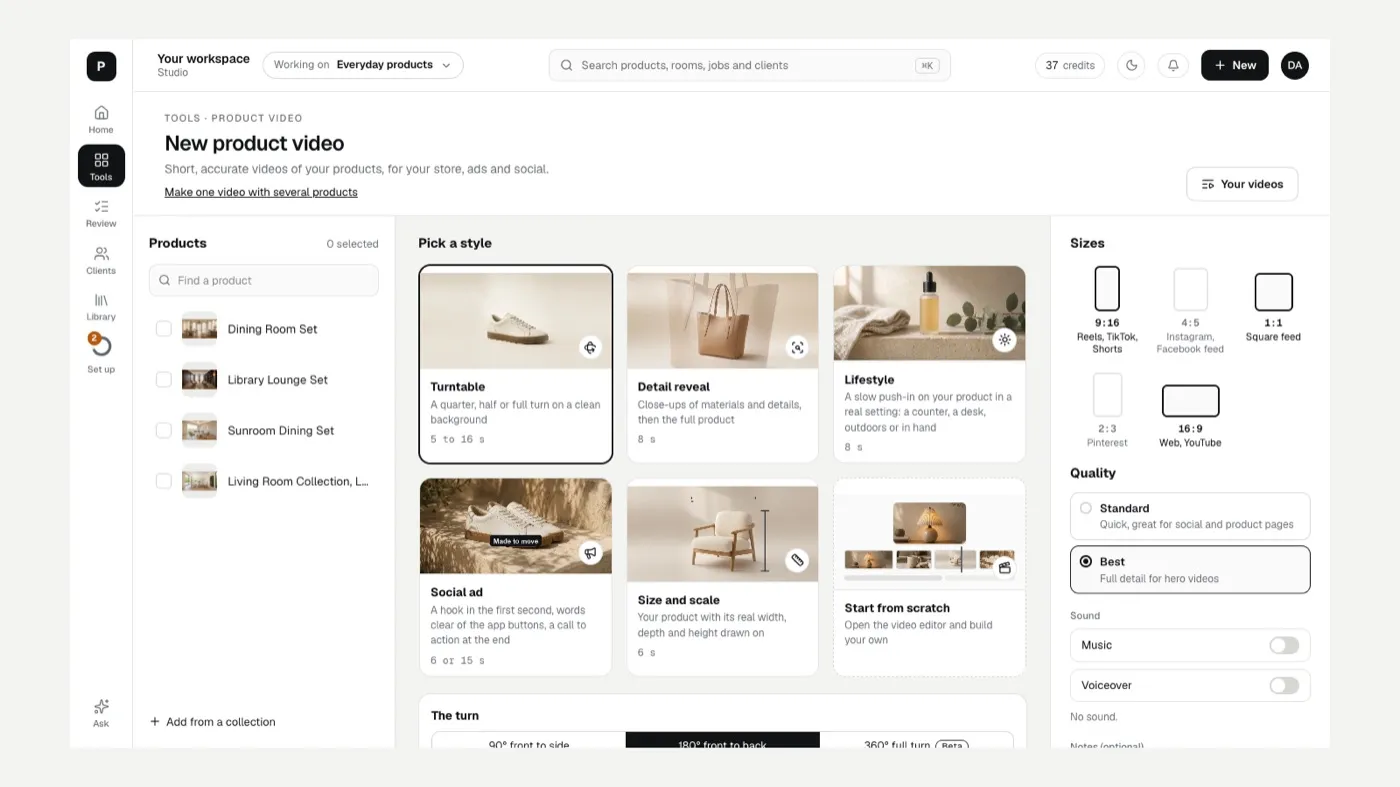Viewport: 1400px width, 787px height.
Task: Click Add from a collection
Action: 212,722
